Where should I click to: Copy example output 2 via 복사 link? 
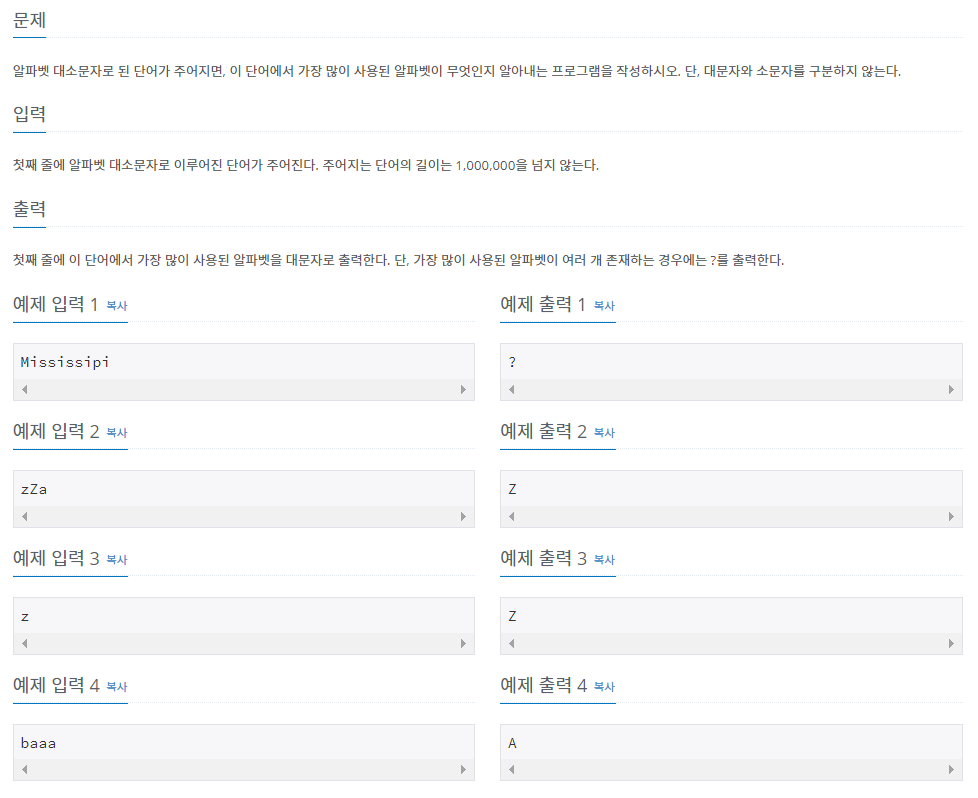(x=604, y=432)
